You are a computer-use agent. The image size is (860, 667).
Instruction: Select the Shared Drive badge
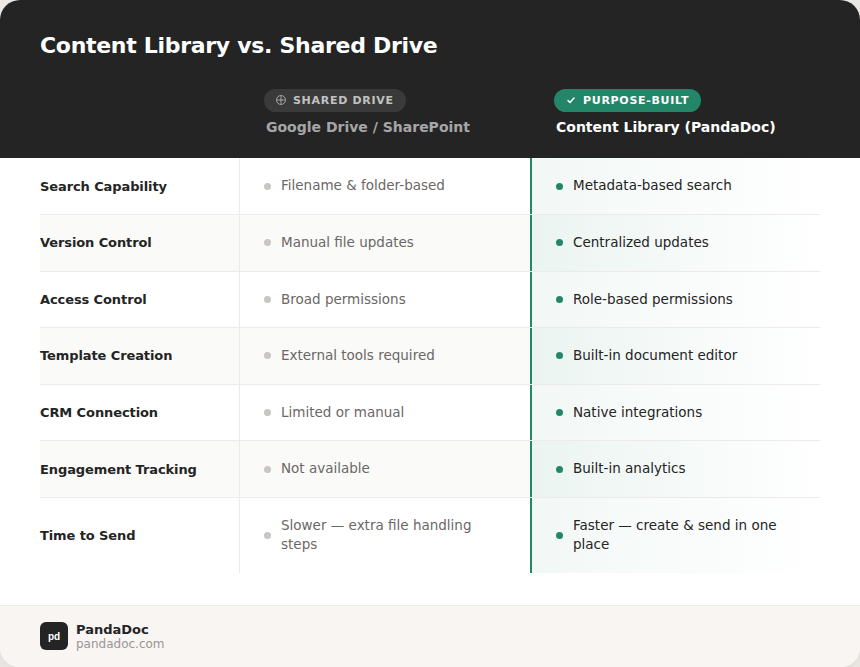tap(335, 100)
